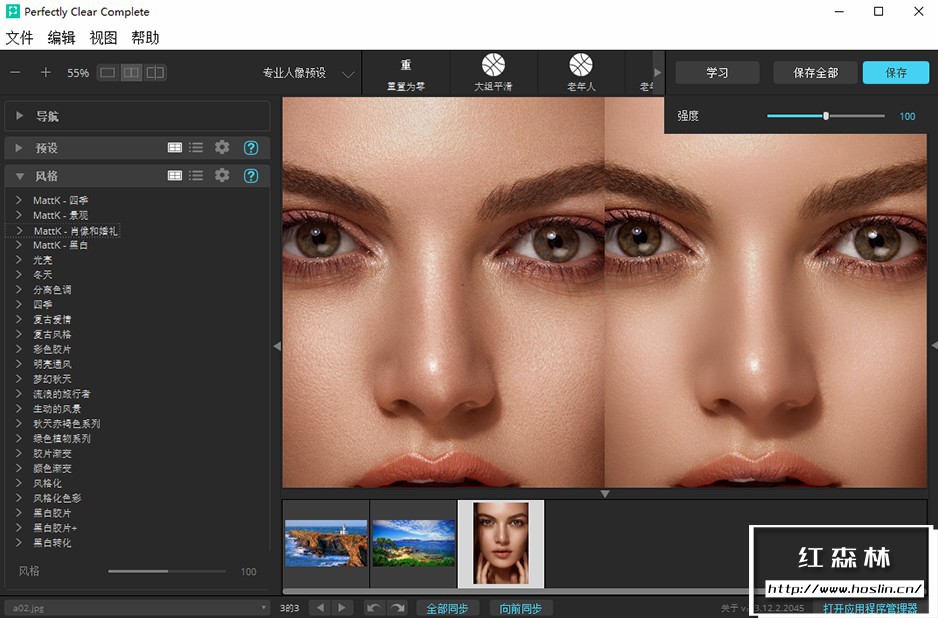Click the rotate left undo arrow icon
Image resolution: width=938 pixels, height=618 pixels.
(373, 608)
